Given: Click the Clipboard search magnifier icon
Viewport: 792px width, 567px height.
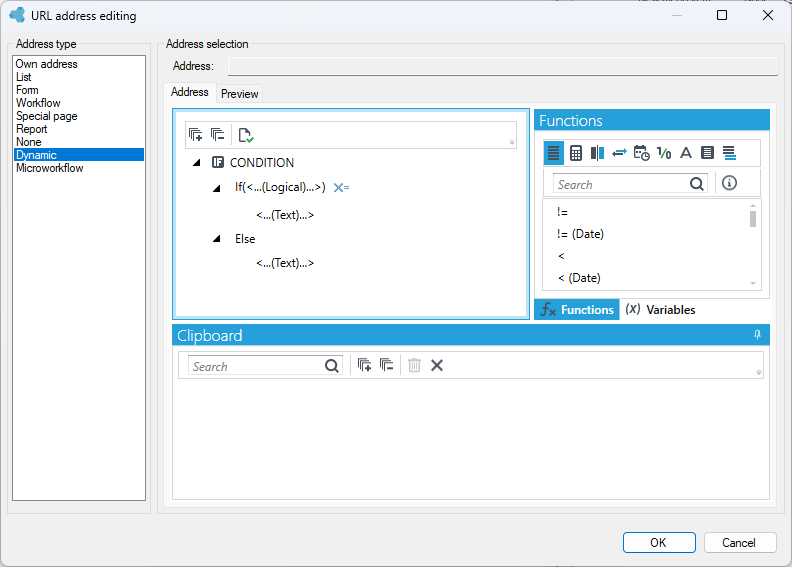Looking at the screenshot, I should (332, 366).
